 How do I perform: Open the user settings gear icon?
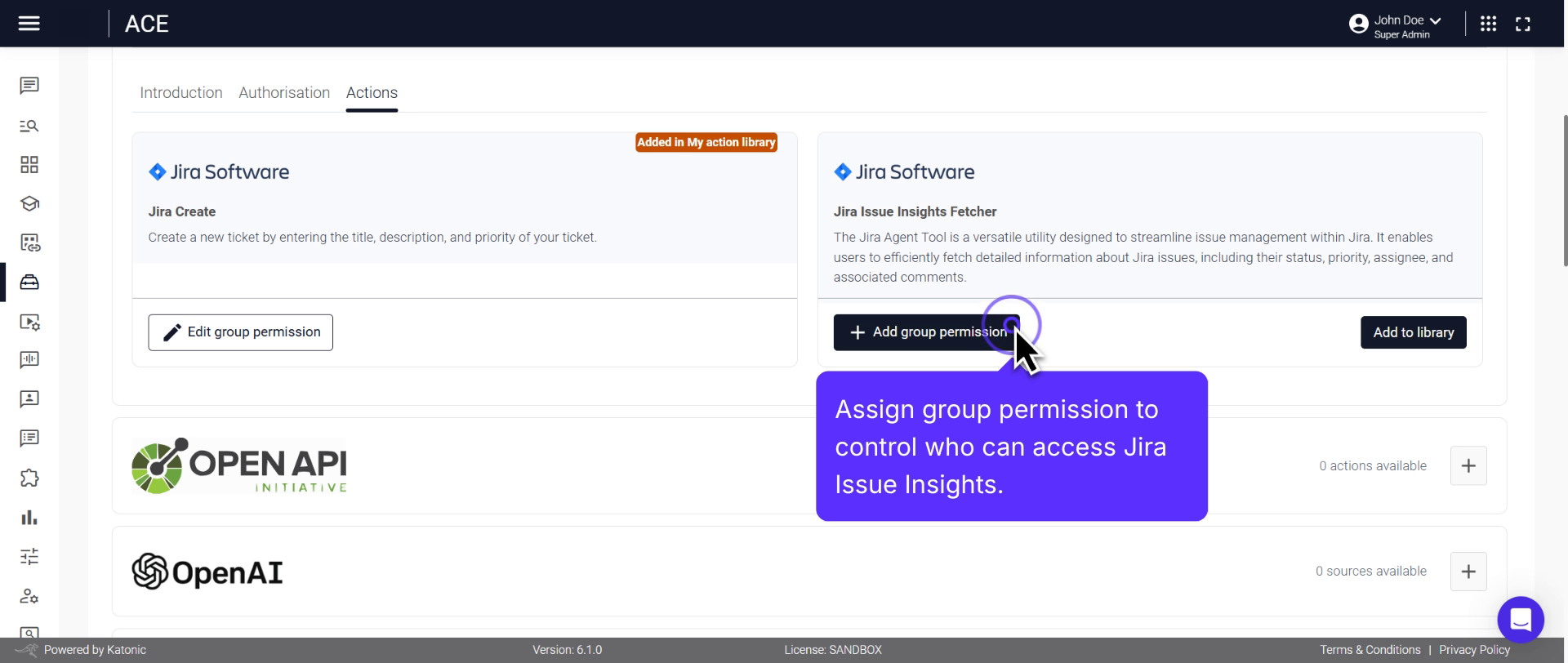[29, 596]
